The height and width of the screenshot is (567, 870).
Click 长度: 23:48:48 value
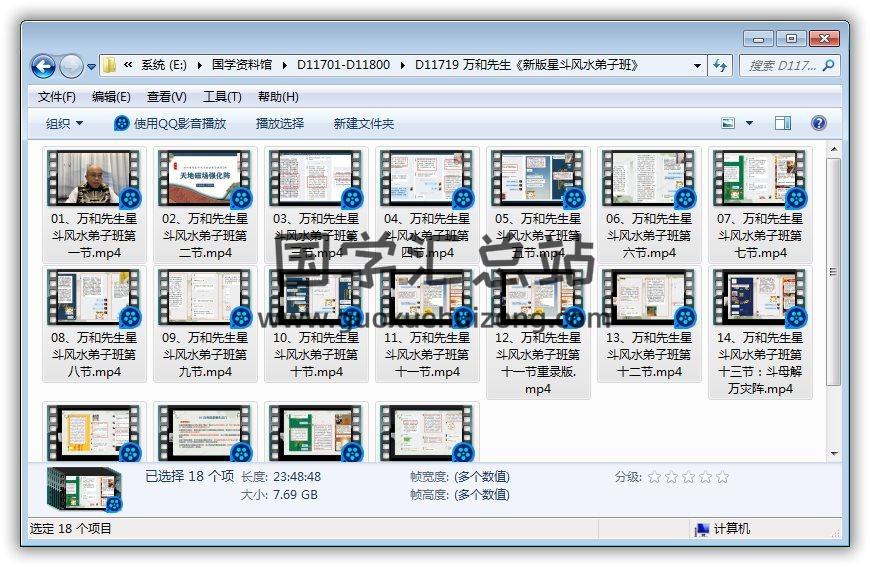pyautogui.click(x=297, y=477)
